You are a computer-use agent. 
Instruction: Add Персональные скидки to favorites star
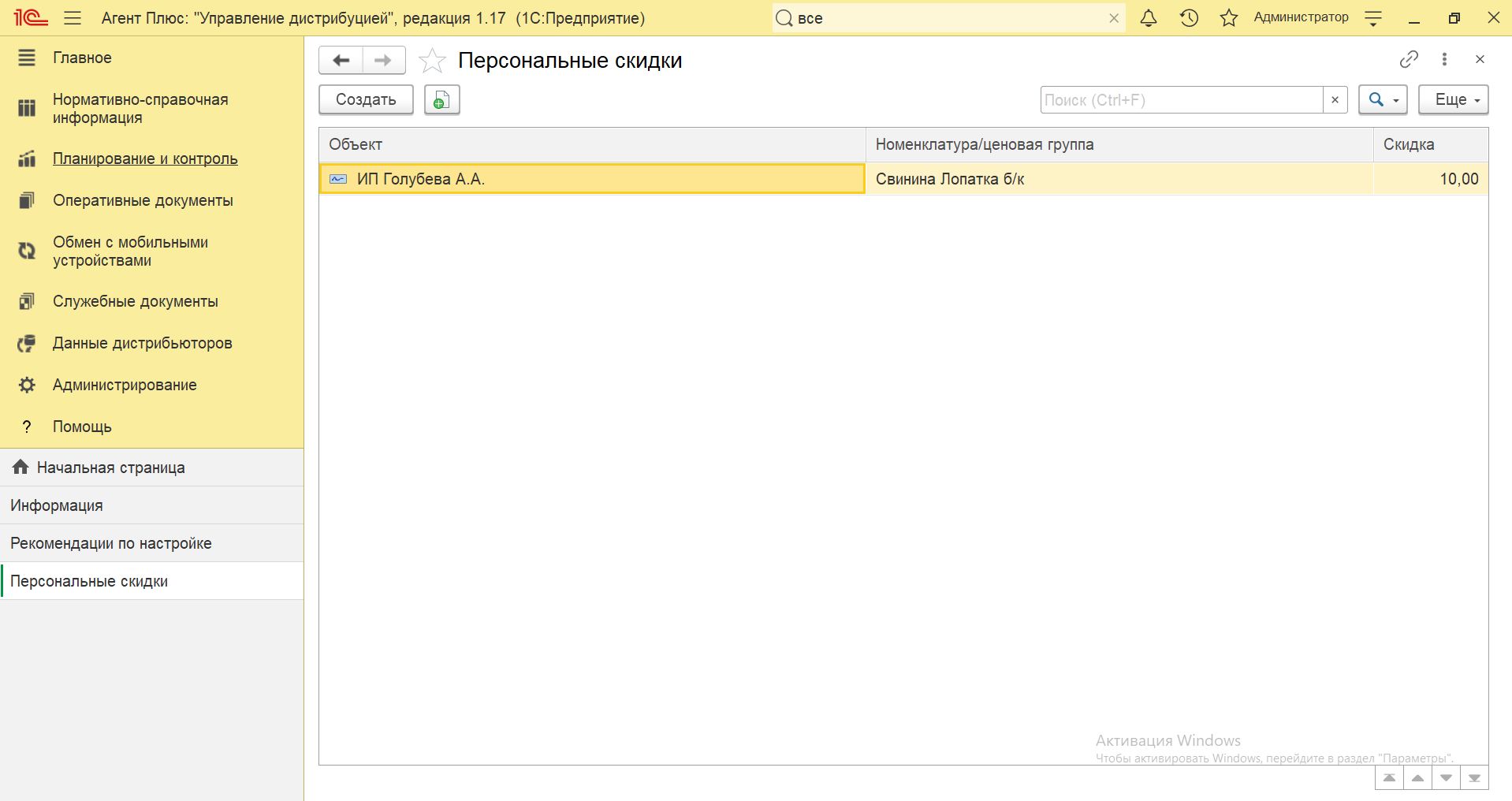[432, 61]
